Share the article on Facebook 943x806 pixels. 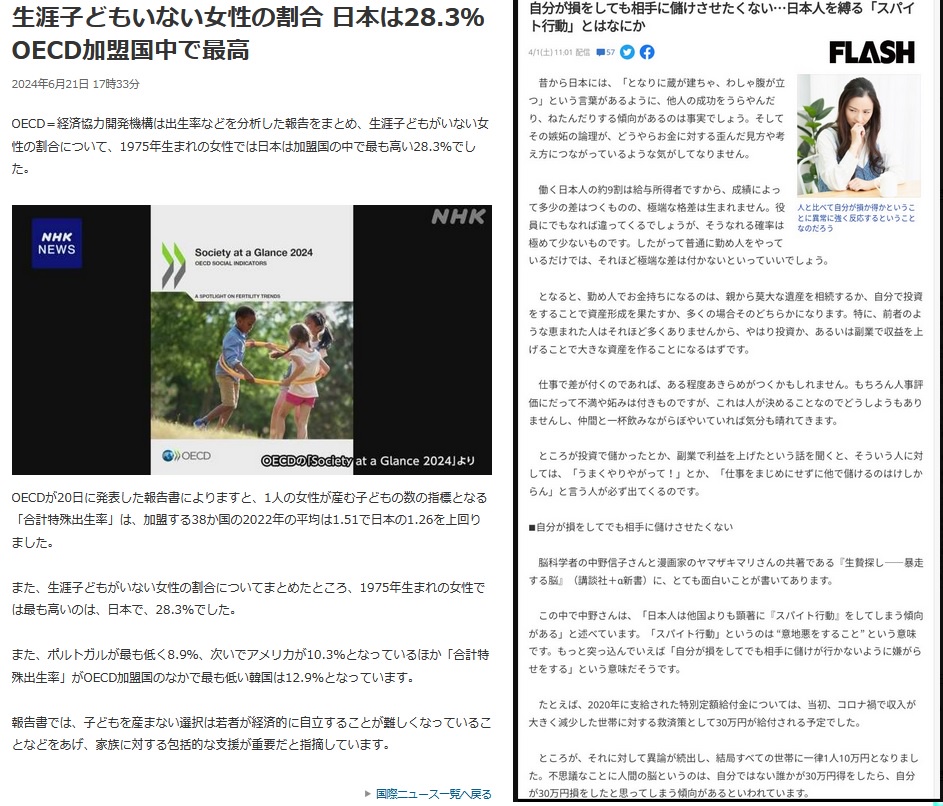point(647,52)
